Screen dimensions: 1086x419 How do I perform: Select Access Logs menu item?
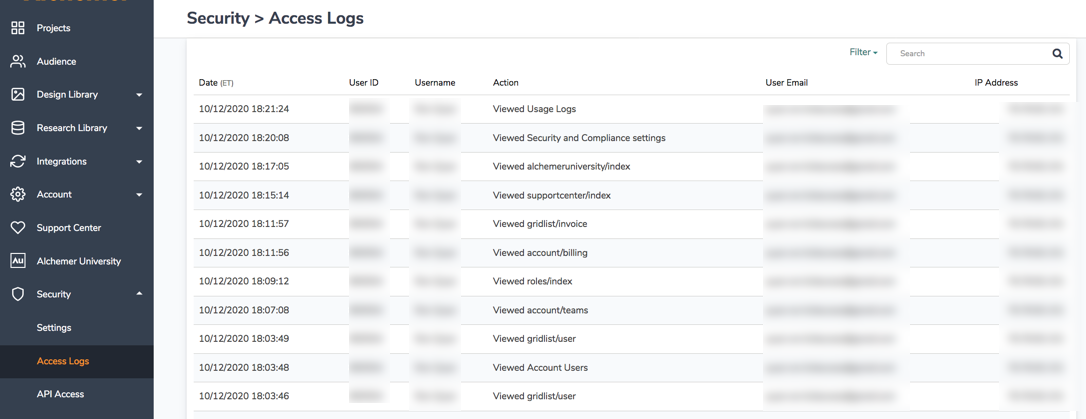(63, 361)
